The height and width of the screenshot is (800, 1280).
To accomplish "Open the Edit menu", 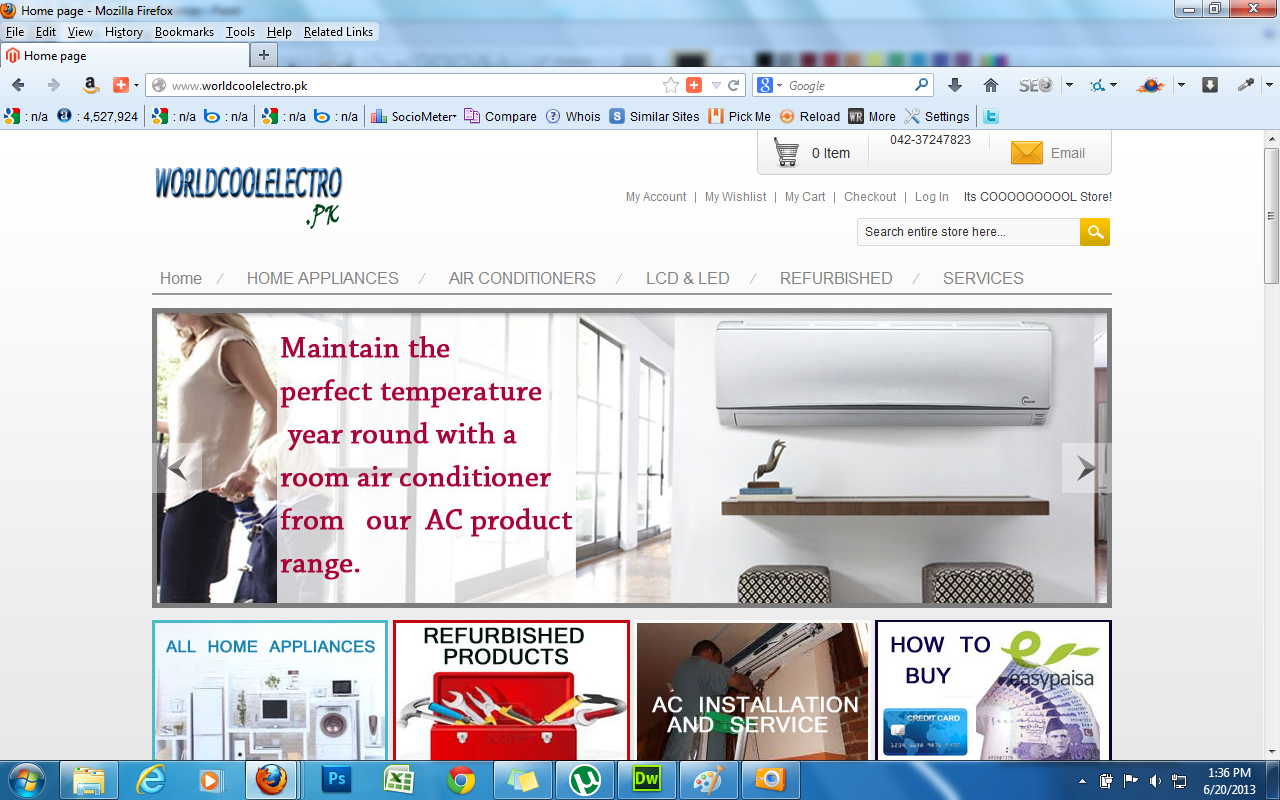I will click(x=46, y=32).
